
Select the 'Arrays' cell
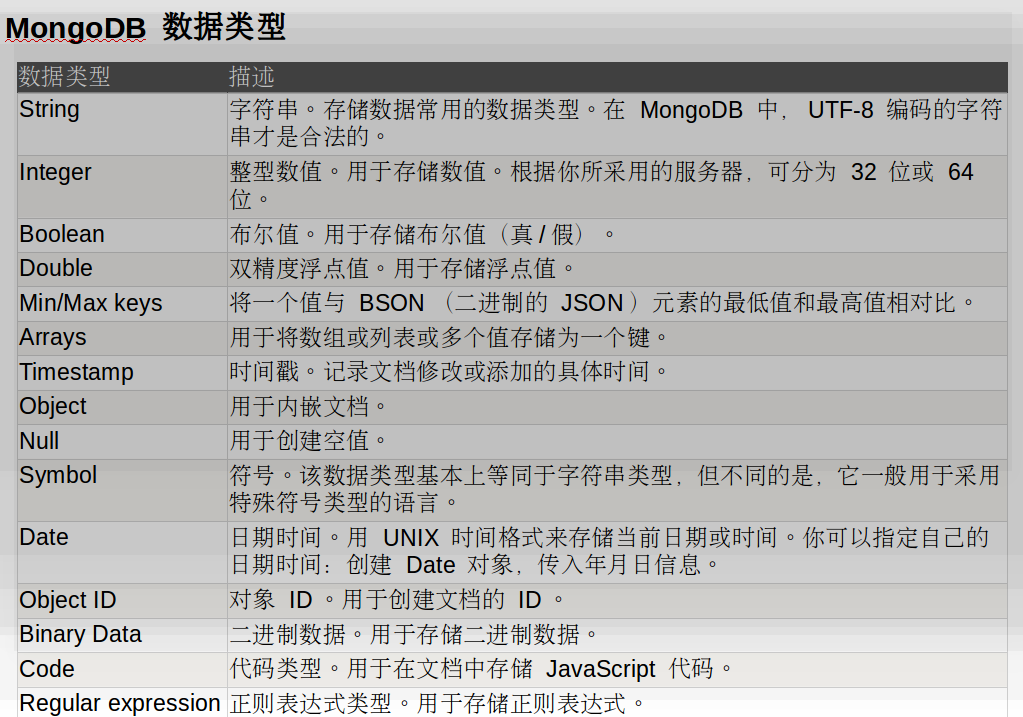(122, 338)
